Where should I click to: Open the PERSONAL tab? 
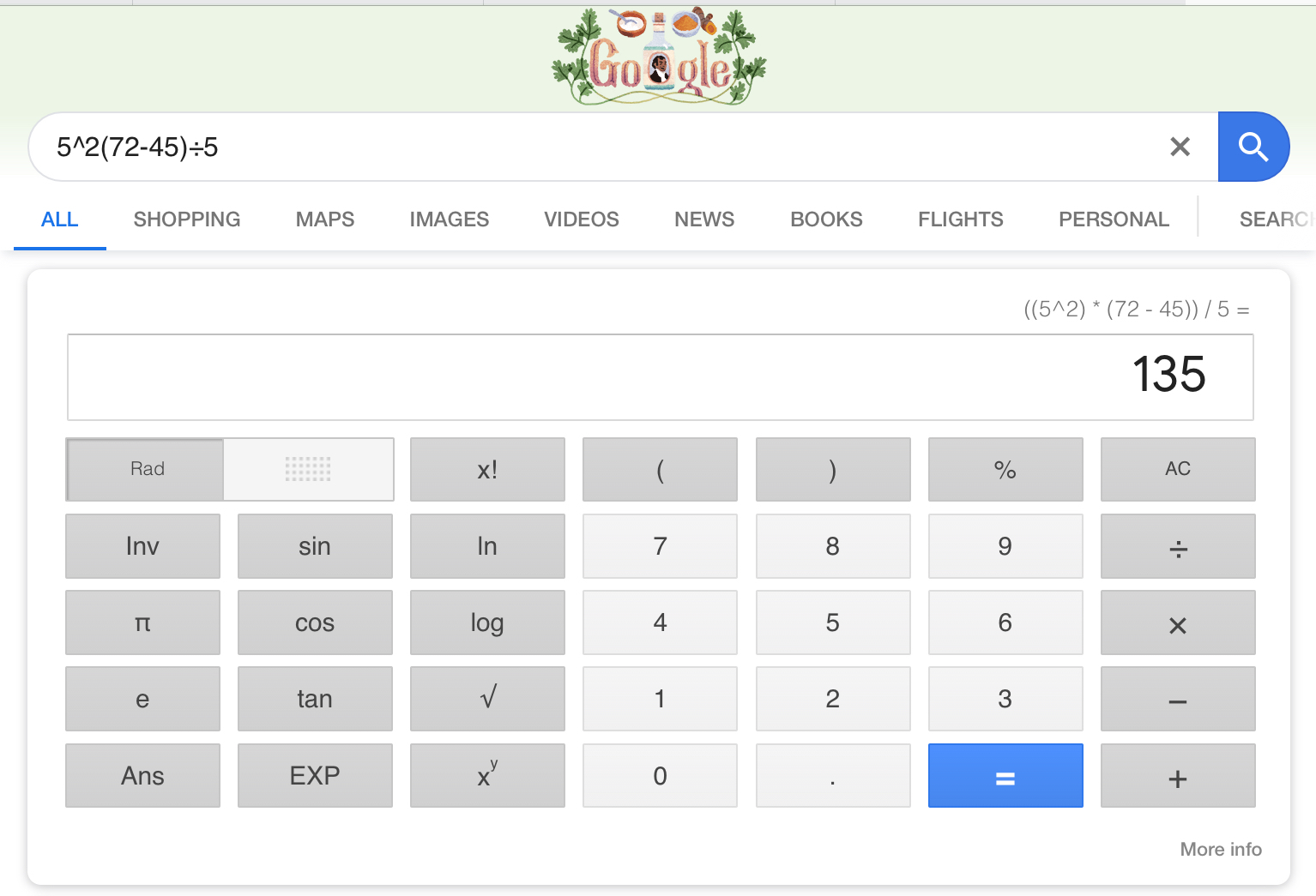(1114, 219)
